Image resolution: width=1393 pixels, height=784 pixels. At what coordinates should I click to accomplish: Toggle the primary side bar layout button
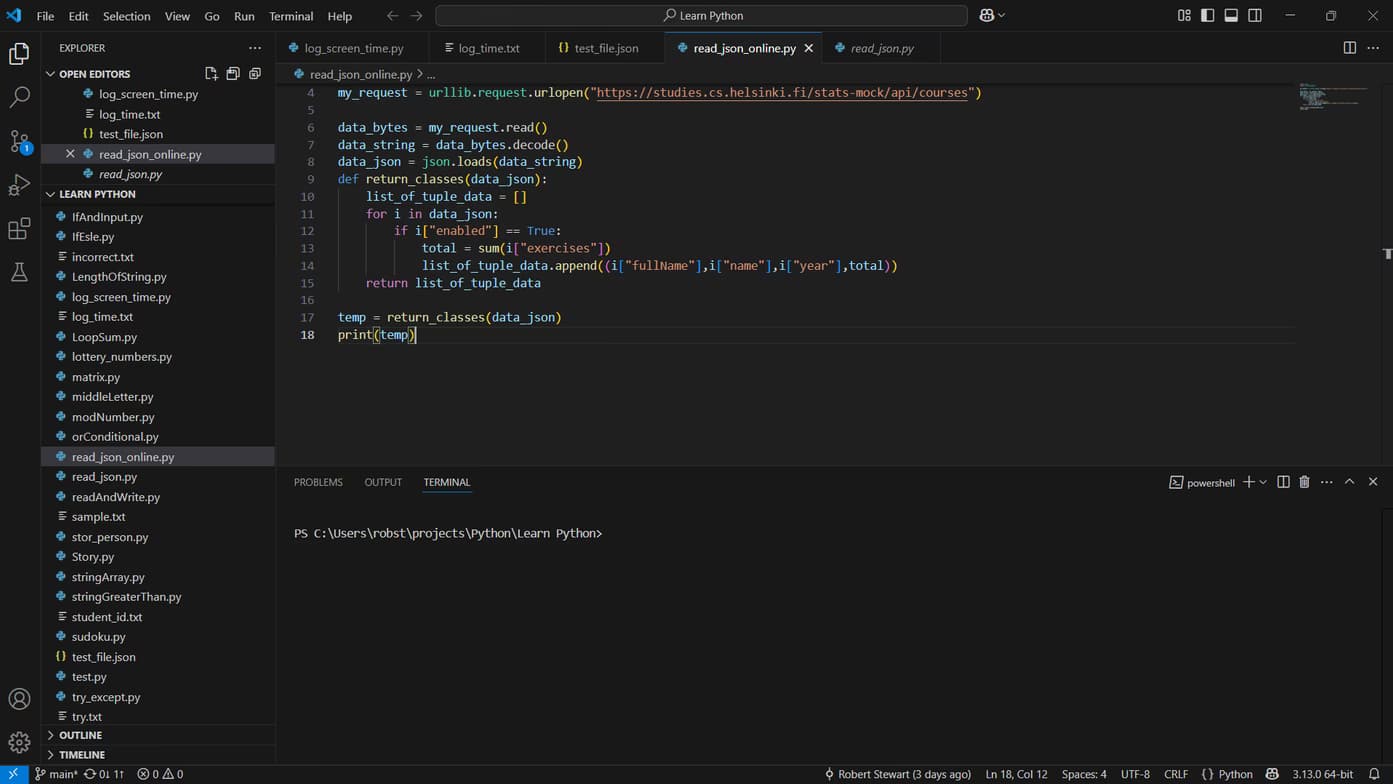click(1207, 16)
